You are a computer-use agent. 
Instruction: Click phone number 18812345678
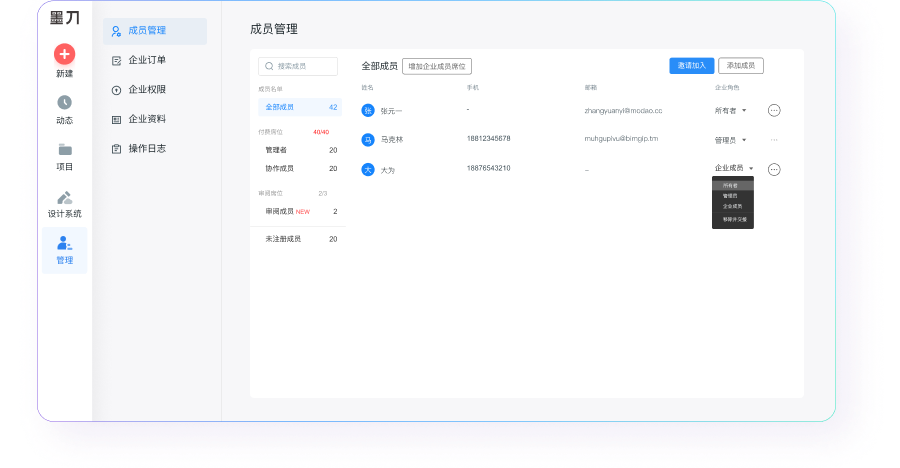click(x=488, y=138)
